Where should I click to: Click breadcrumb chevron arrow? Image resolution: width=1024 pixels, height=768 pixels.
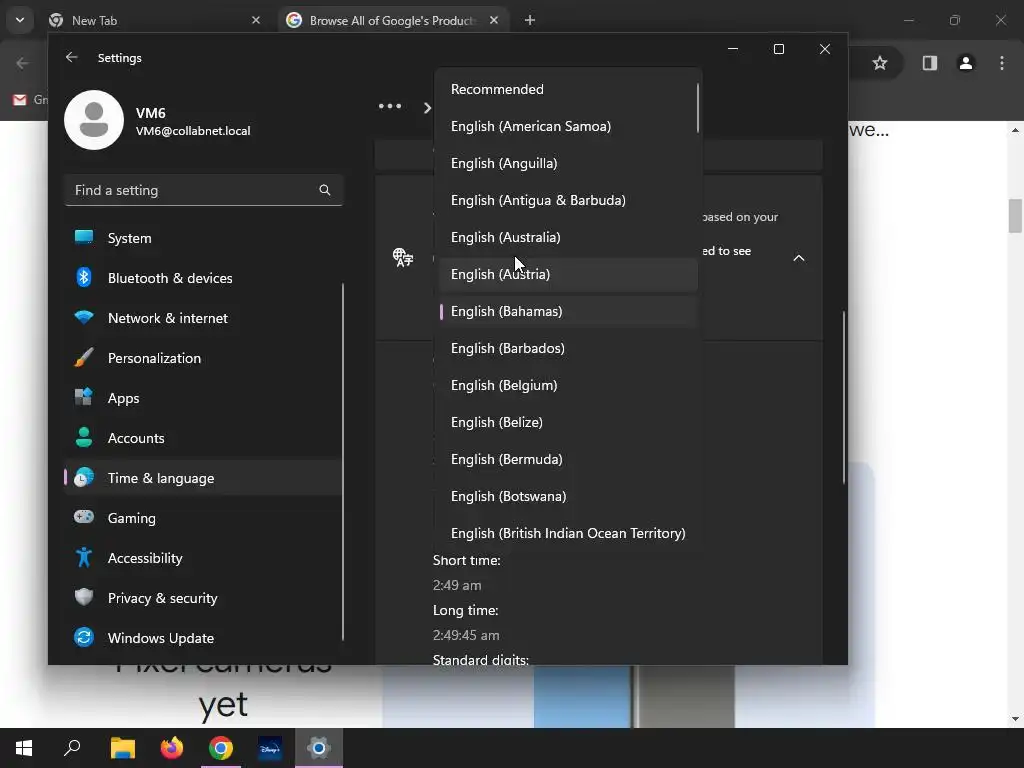(427, 107)
